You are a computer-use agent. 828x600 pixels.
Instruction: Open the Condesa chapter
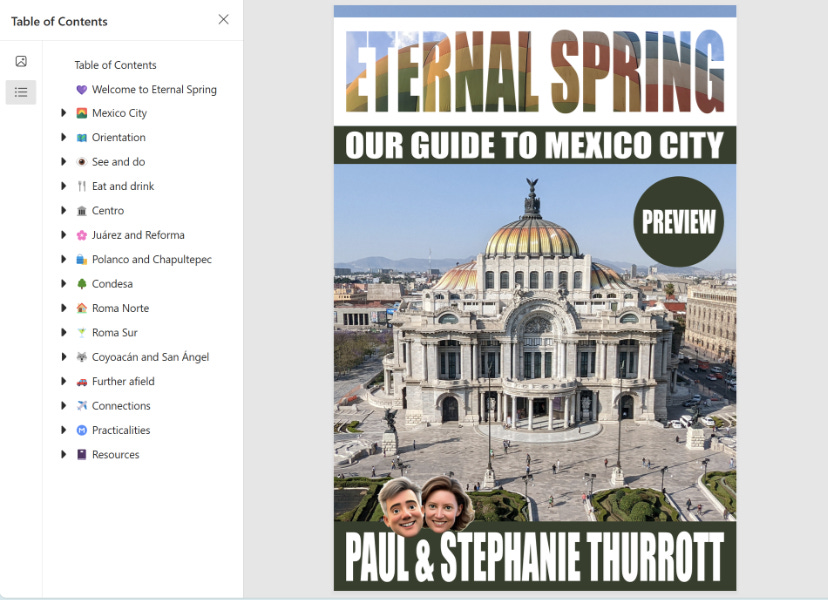coord(112,284)
